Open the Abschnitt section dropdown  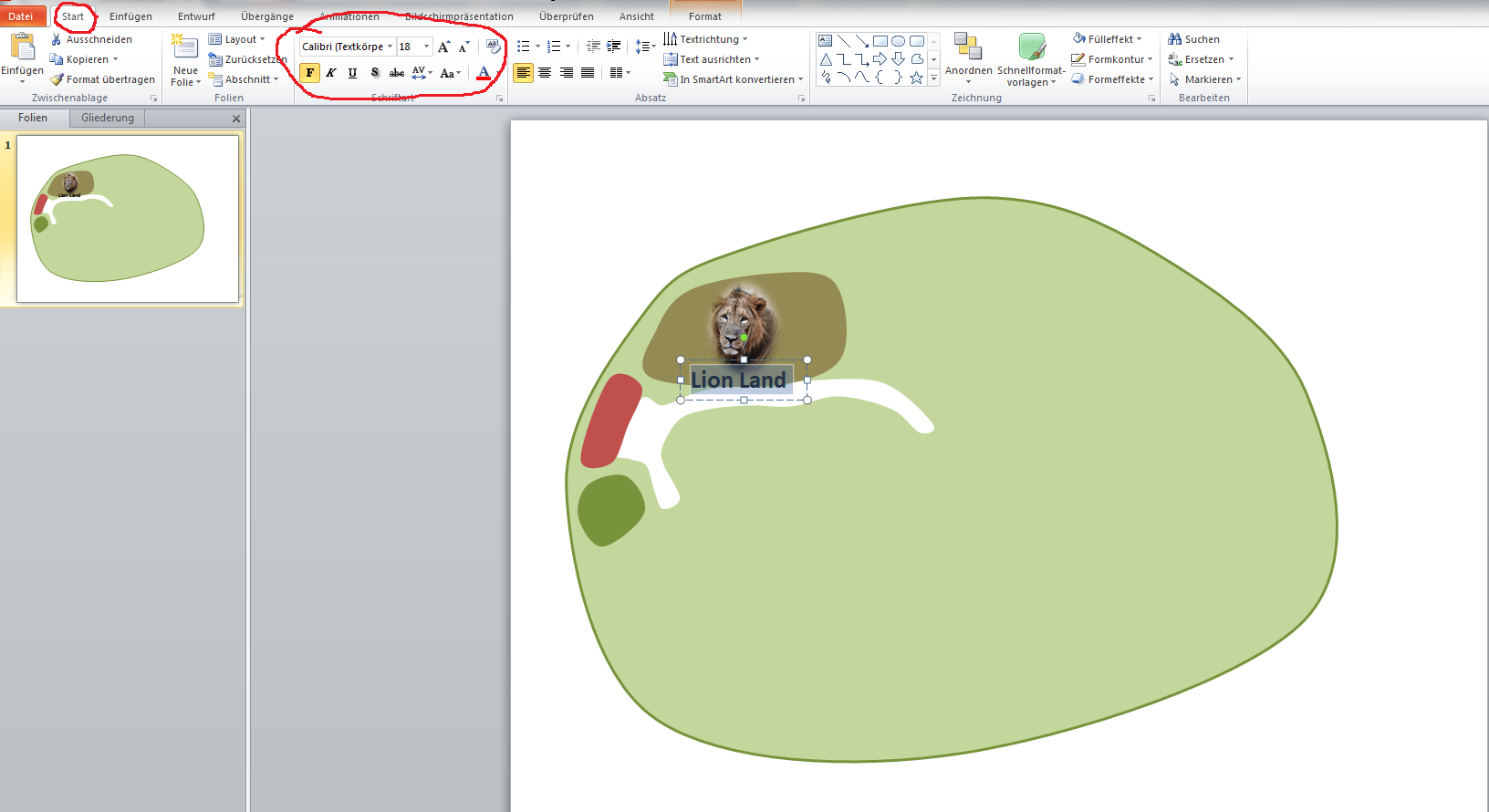244,79
